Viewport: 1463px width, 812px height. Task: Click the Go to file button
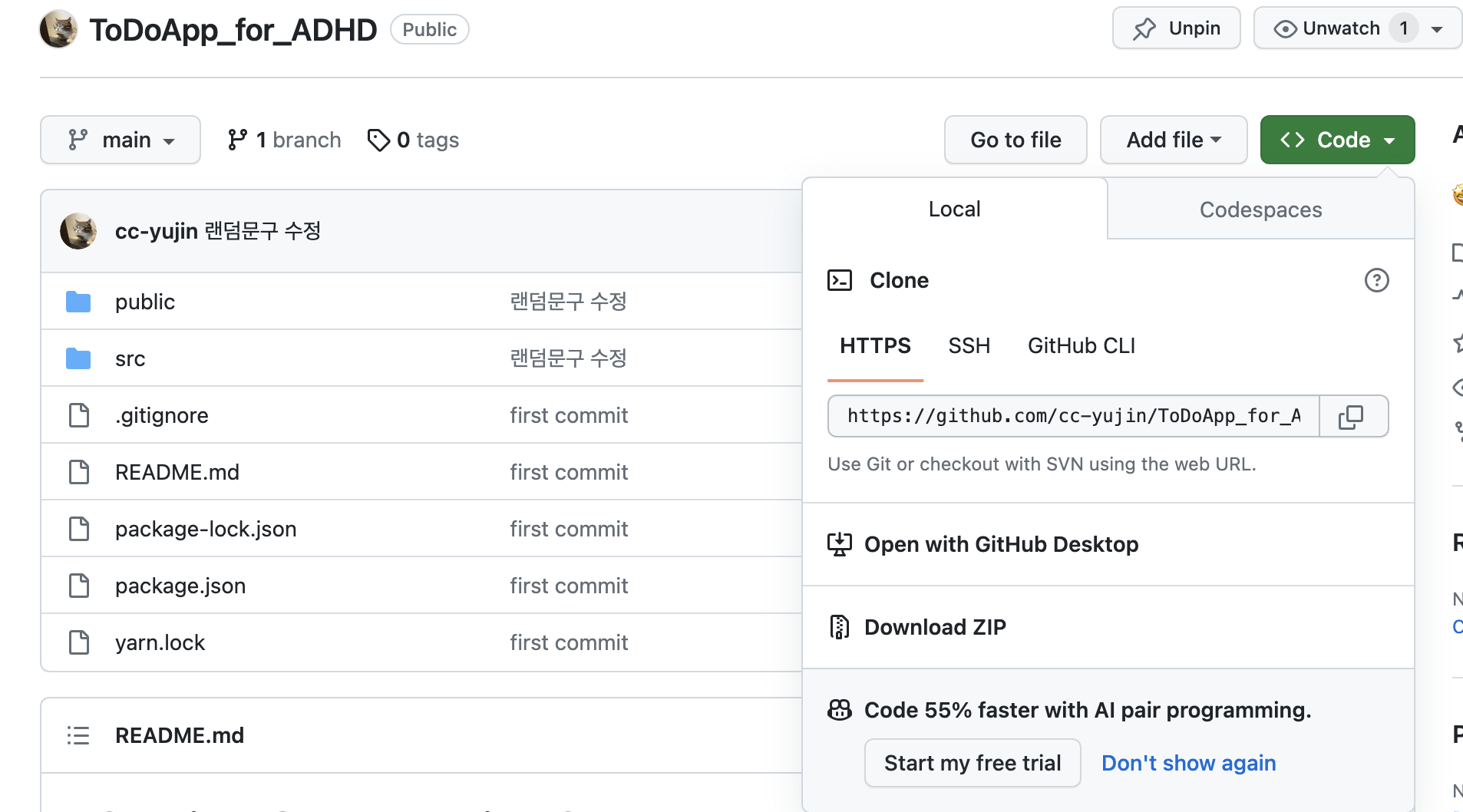pyautogui.click(x=1016, y=140)
